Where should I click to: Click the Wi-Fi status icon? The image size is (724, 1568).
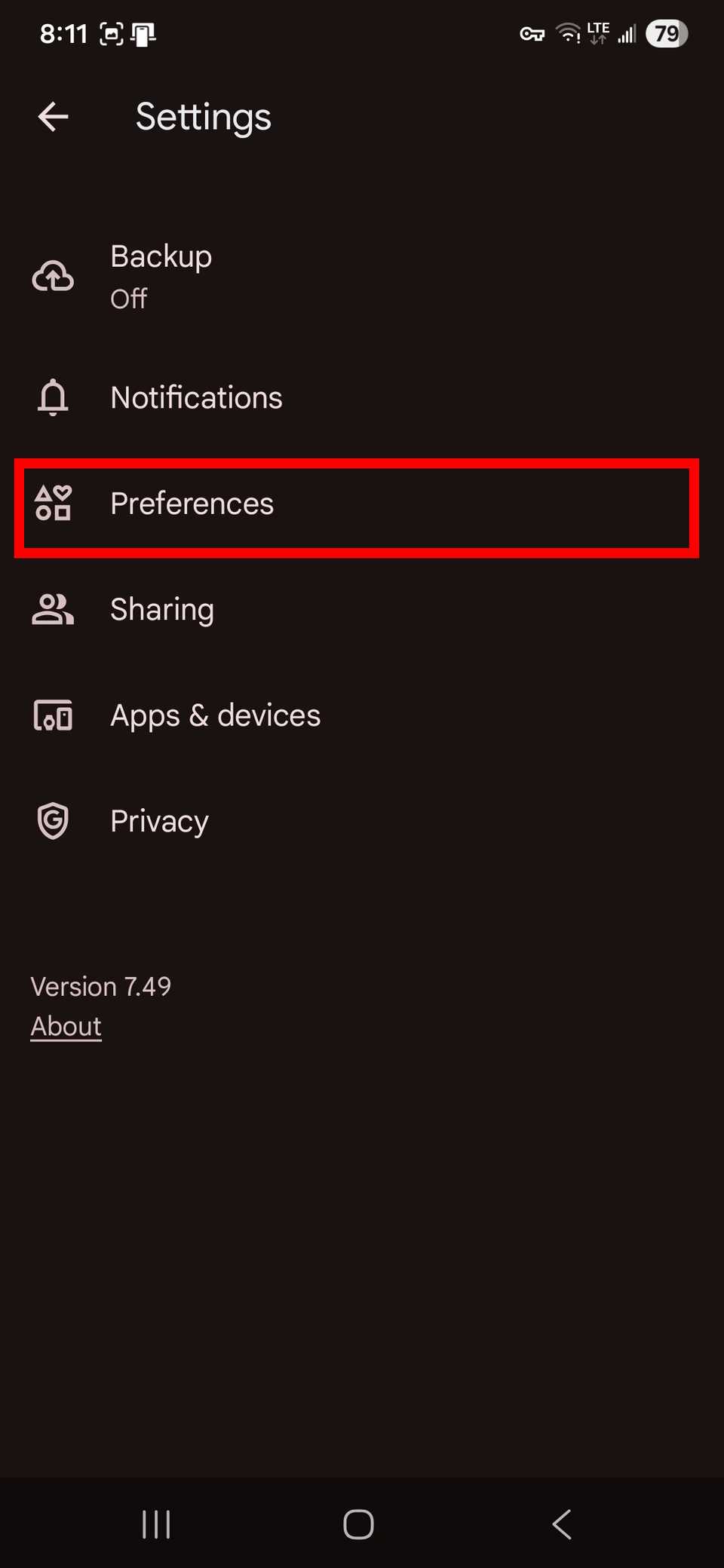pos(567,33)
